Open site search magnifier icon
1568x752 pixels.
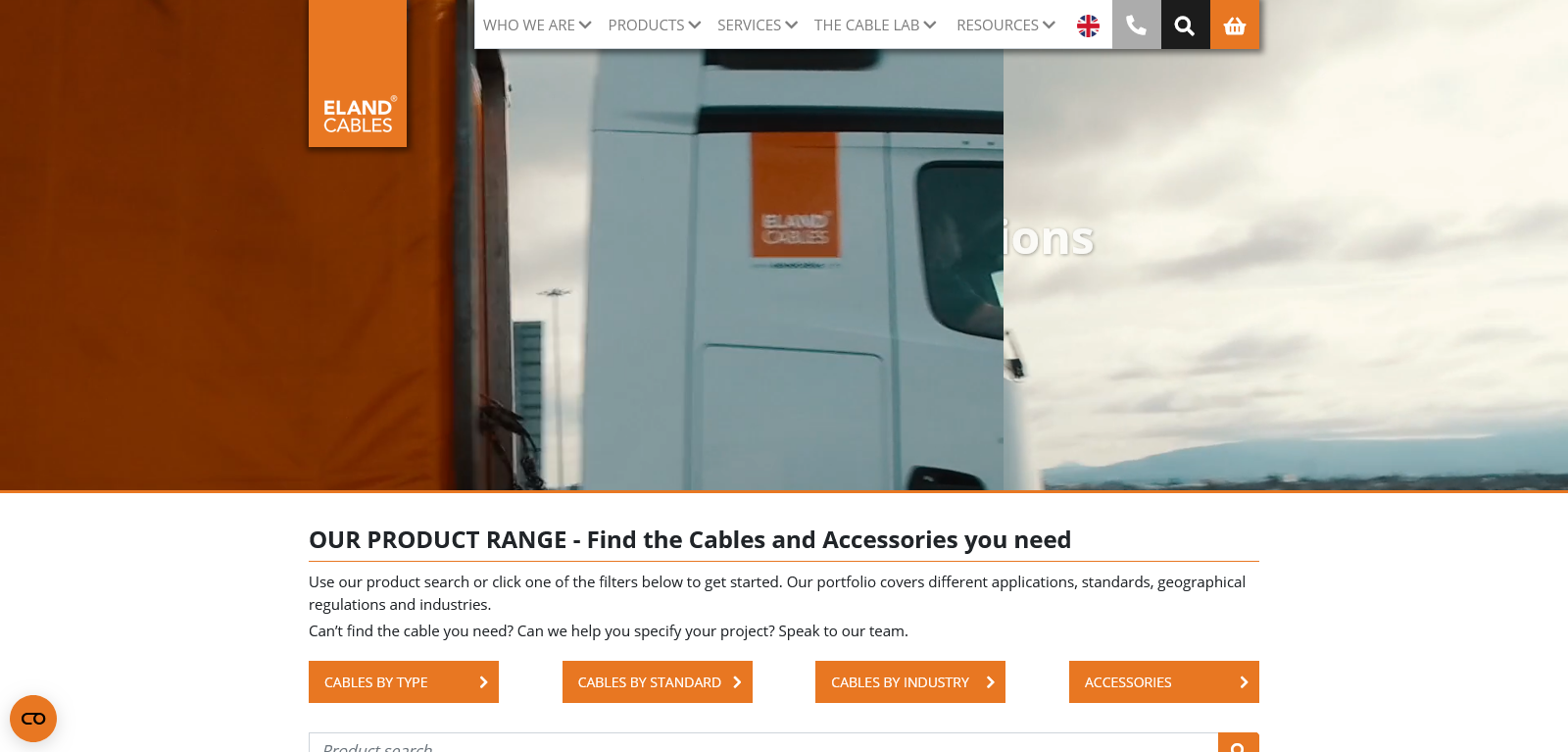click(x=1185, y=25)
